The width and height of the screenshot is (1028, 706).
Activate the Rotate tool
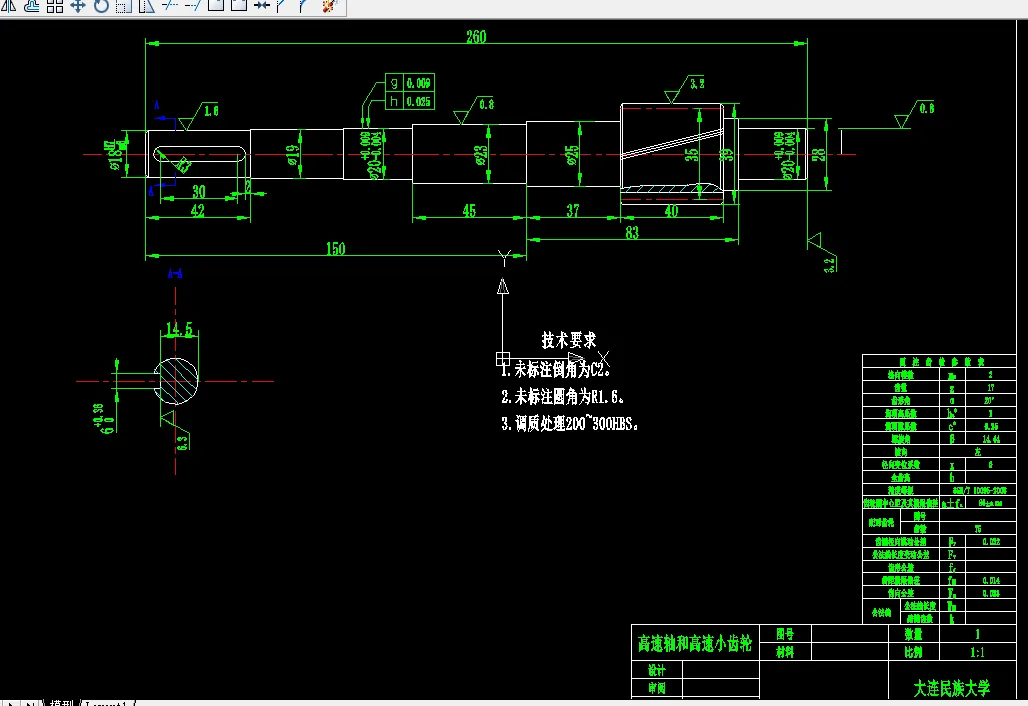pyautogui.click(x=101, y=6)
